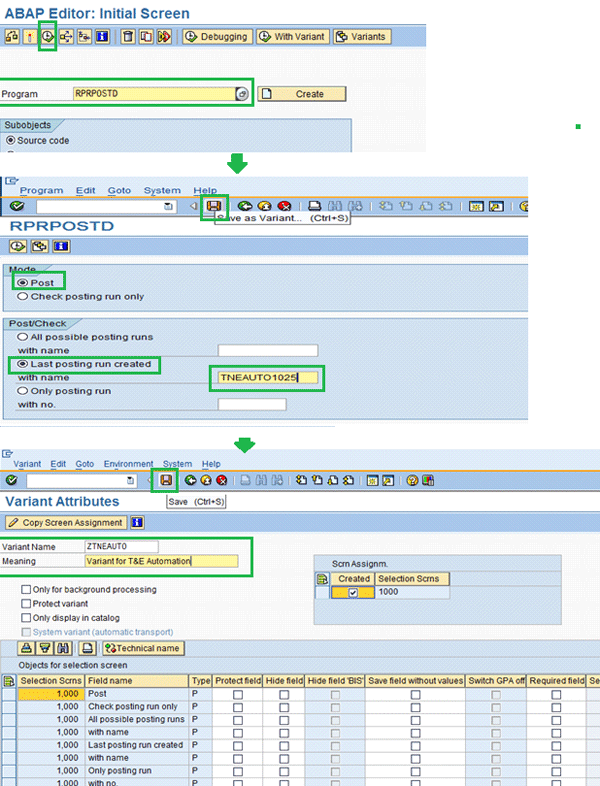Open the Goto menu in RPRPOSTD
This screenshot has height=786, width=600.
[x=119, y=190]
